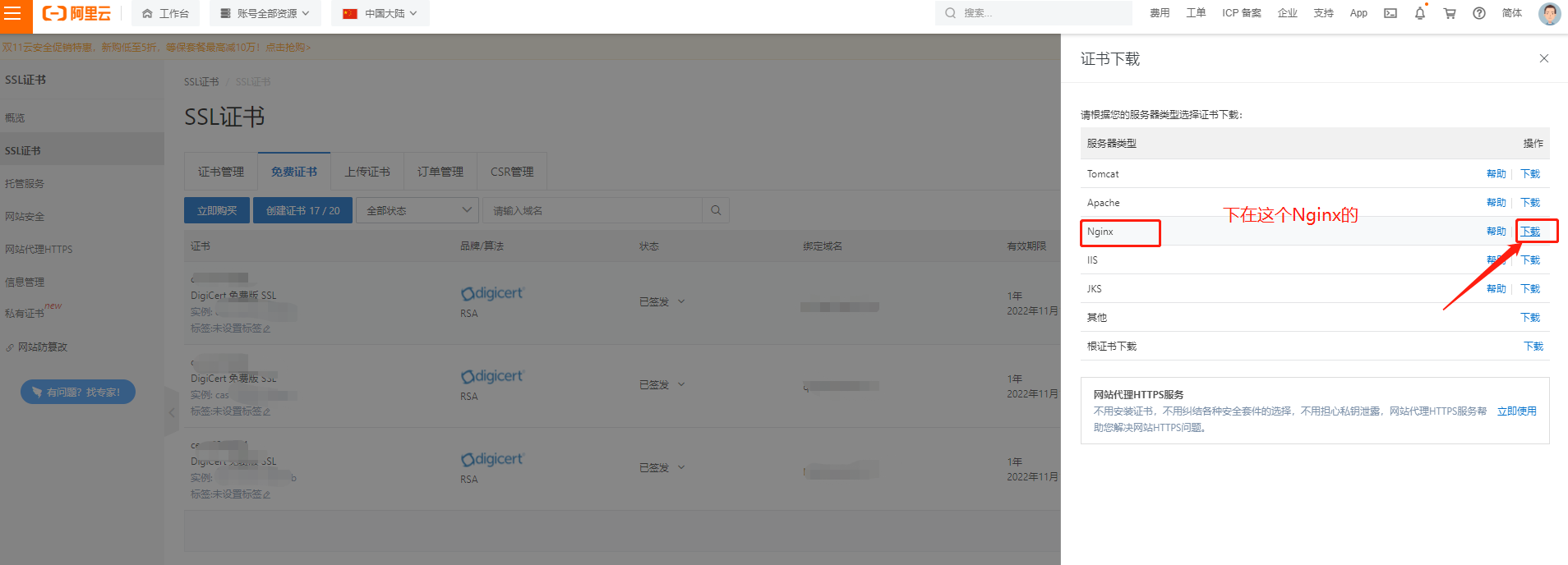
Task: Switch to the 证书管理 tab
Action: (x=221, y=172)
